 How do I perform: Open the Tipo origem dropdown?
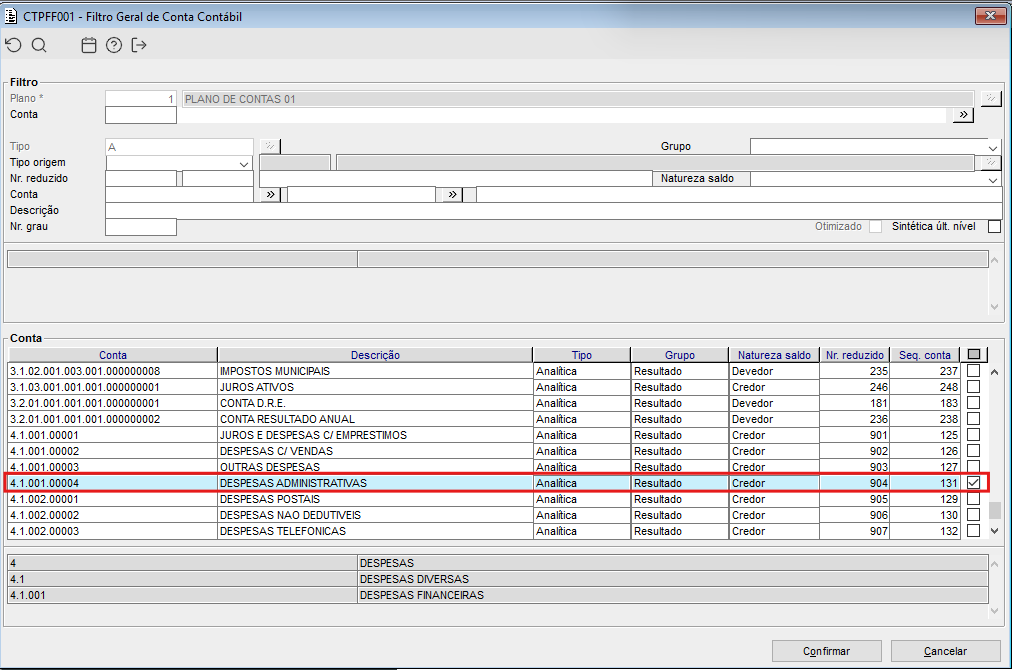[x=244, y=164]
